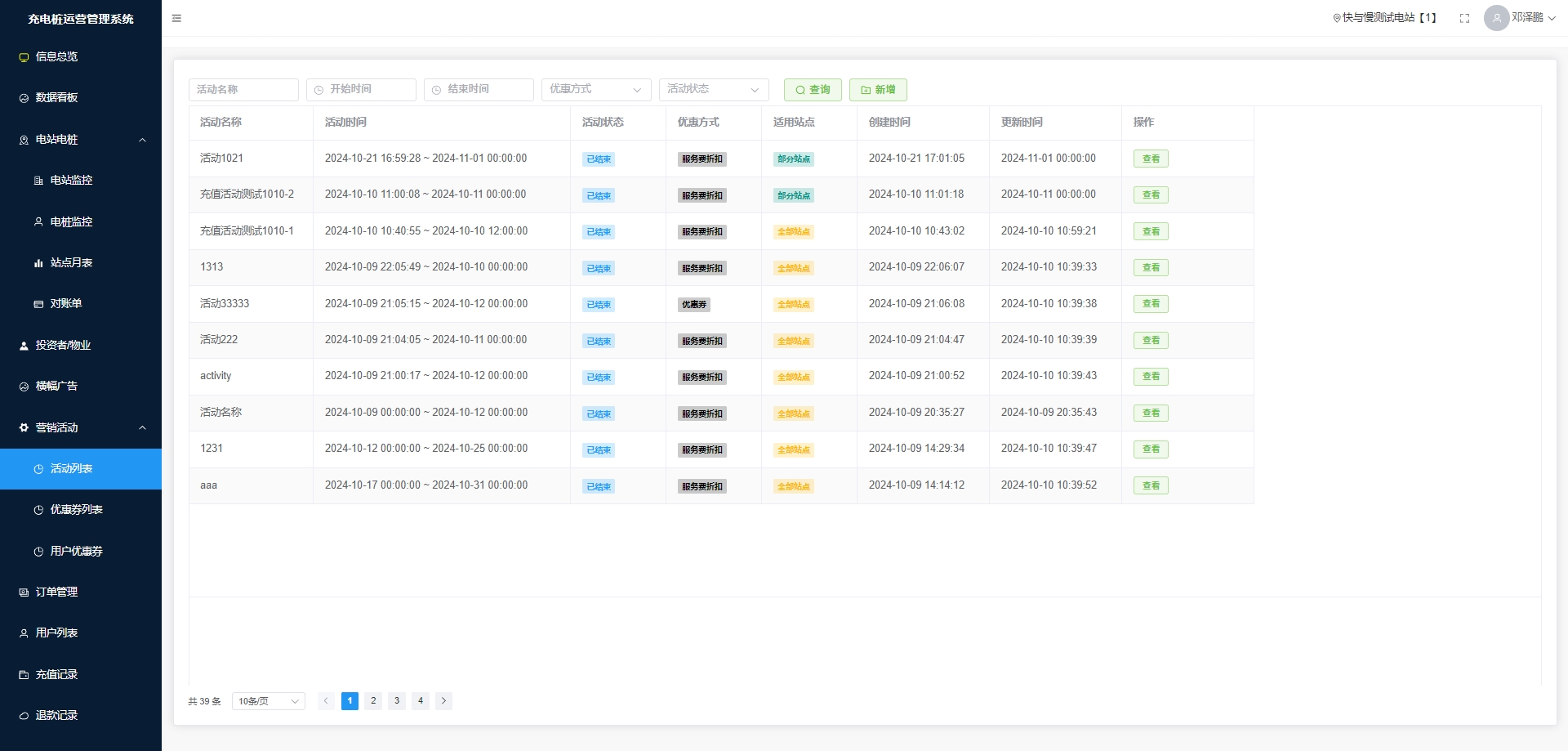1568x751 pixels.
Task: Click the 用户优惠券 clock icon
Action: click(x=38, y=552)
